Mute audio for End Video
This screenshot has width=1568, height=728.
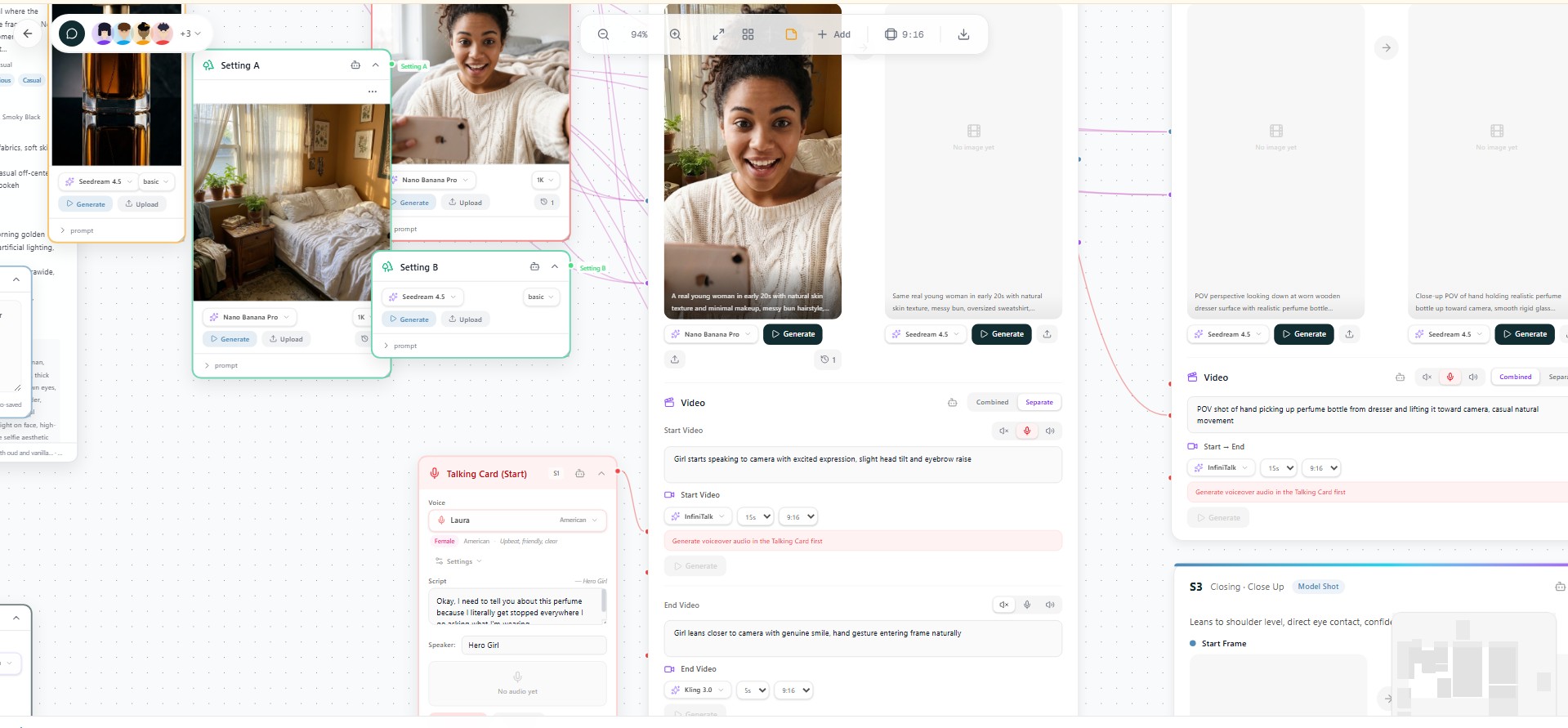pos(1004,605)
